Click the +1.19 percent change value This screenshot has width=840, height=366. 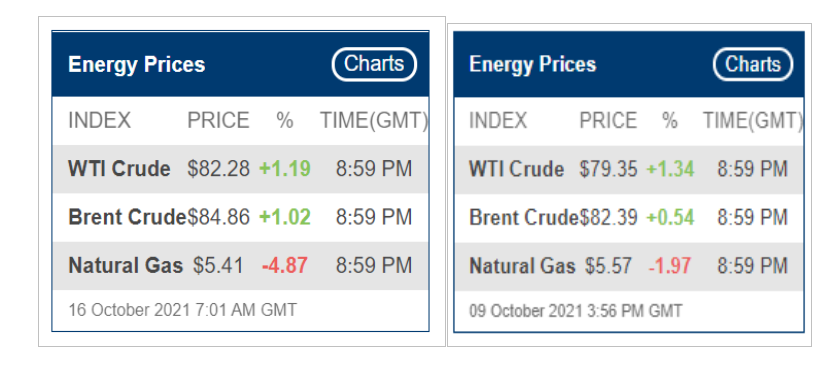coord(285,169)
